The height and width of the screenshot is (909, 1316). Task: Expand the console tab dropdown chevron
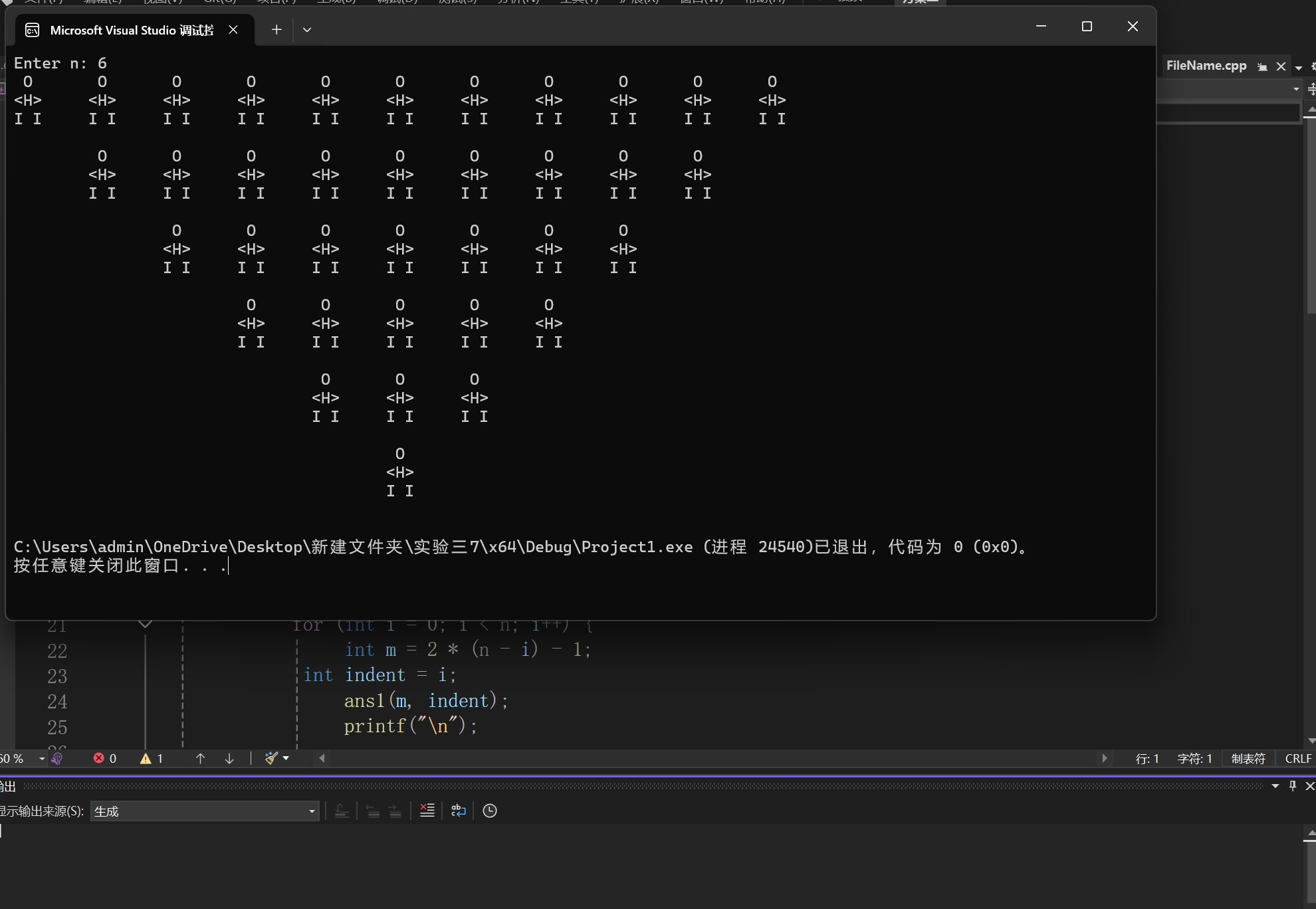[x=307, y=29]
